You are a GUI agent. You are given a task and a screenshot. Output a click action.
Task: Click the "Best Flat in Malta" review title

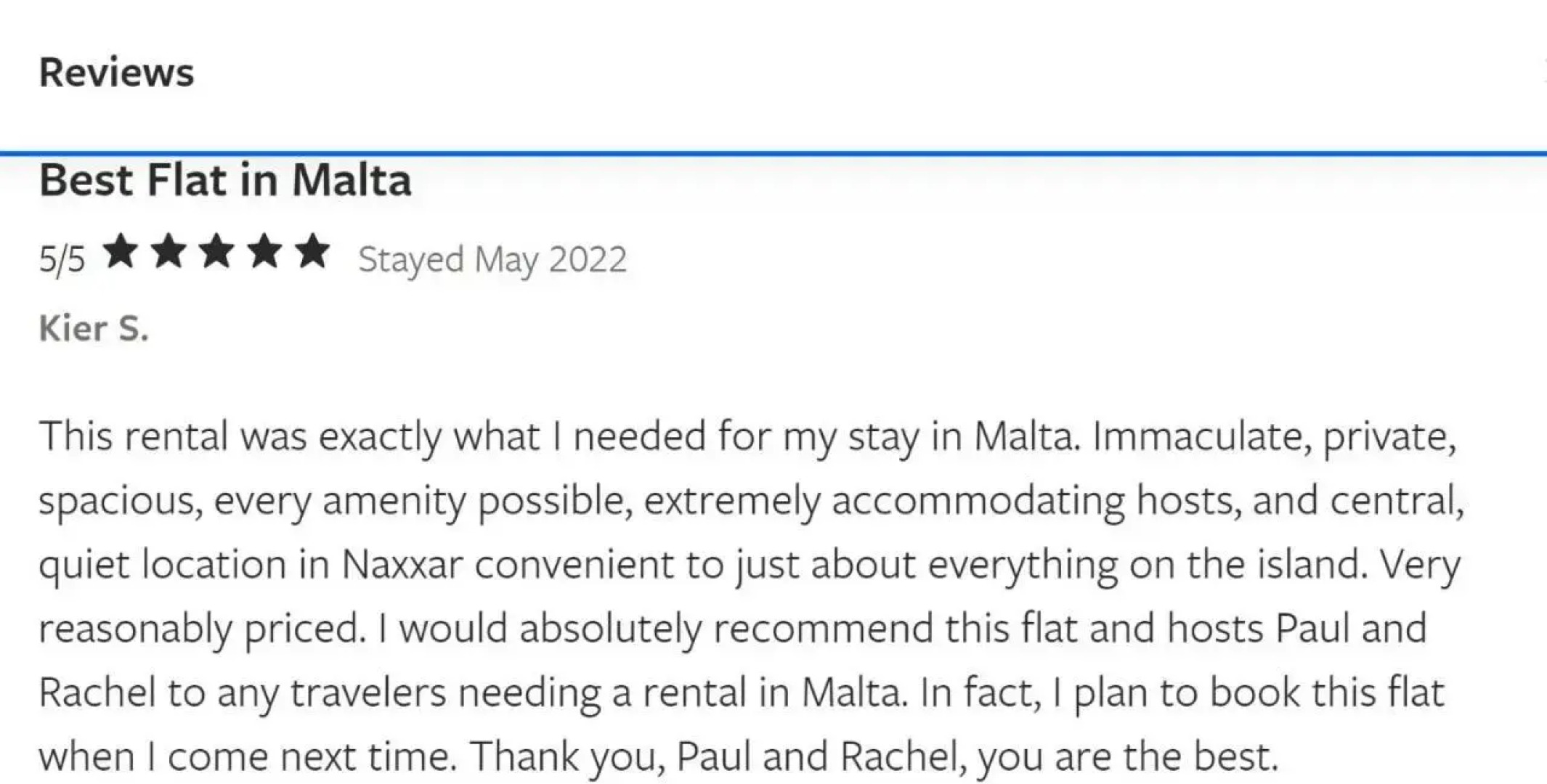225,180
